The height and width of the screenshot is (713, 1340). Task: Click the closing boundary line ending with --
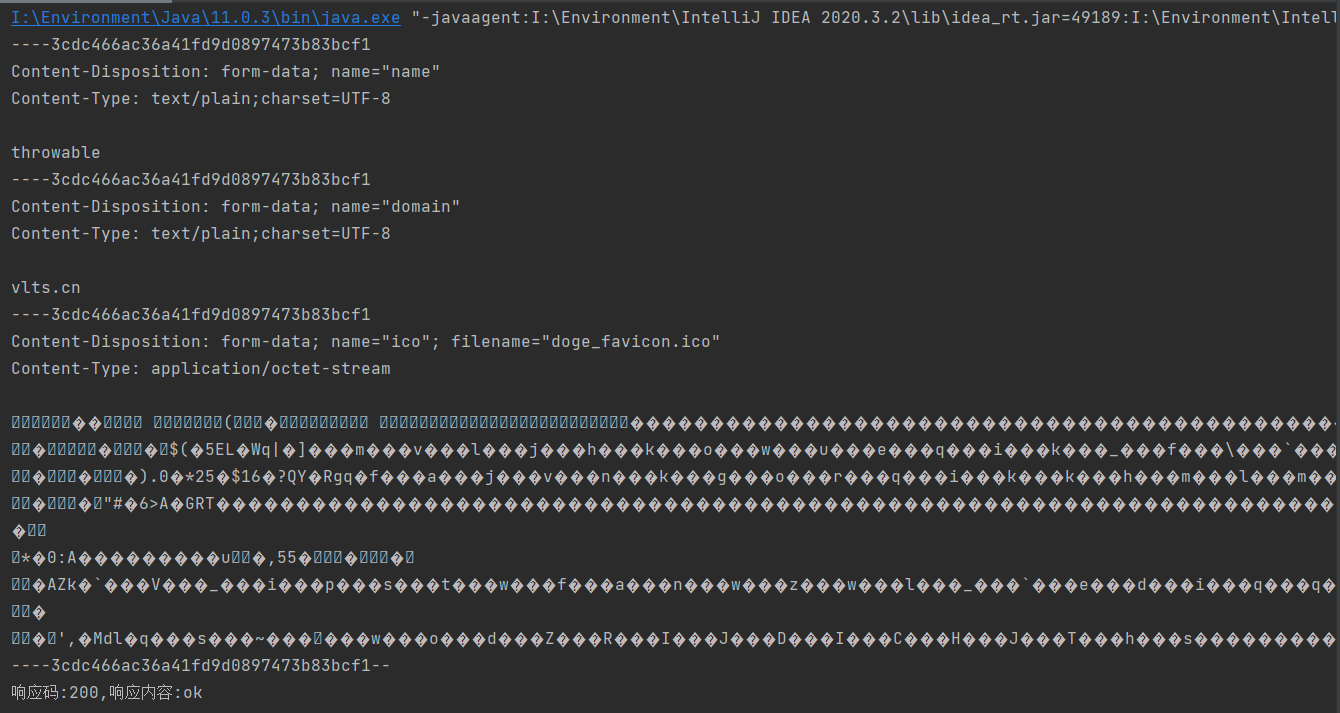(x=201, y=666)
